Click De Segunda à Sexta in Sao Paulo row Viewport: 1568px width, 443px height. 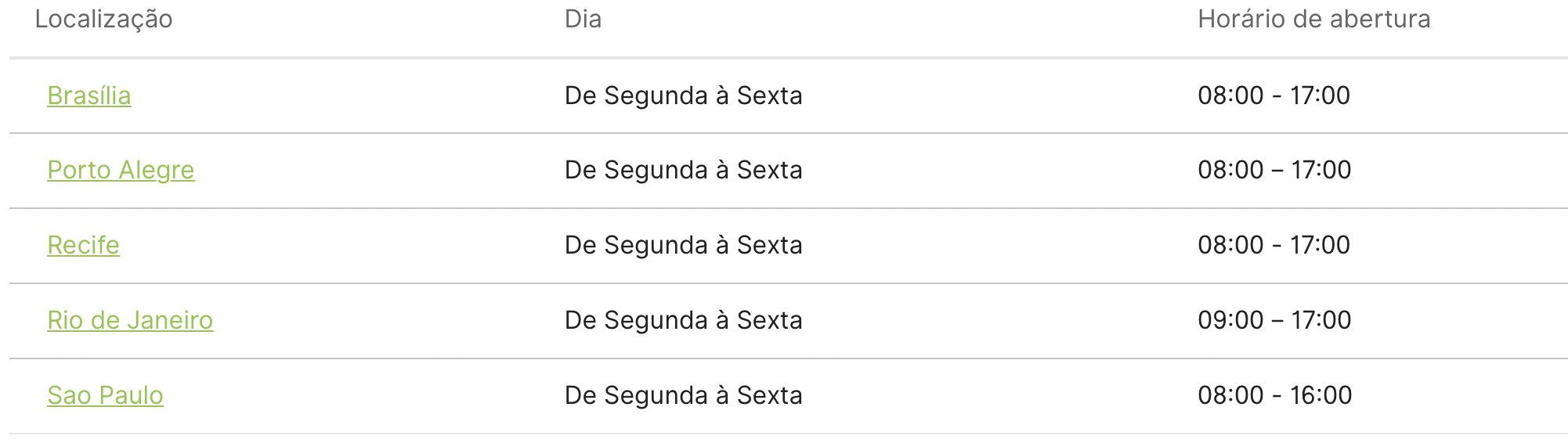pos(684,395)
